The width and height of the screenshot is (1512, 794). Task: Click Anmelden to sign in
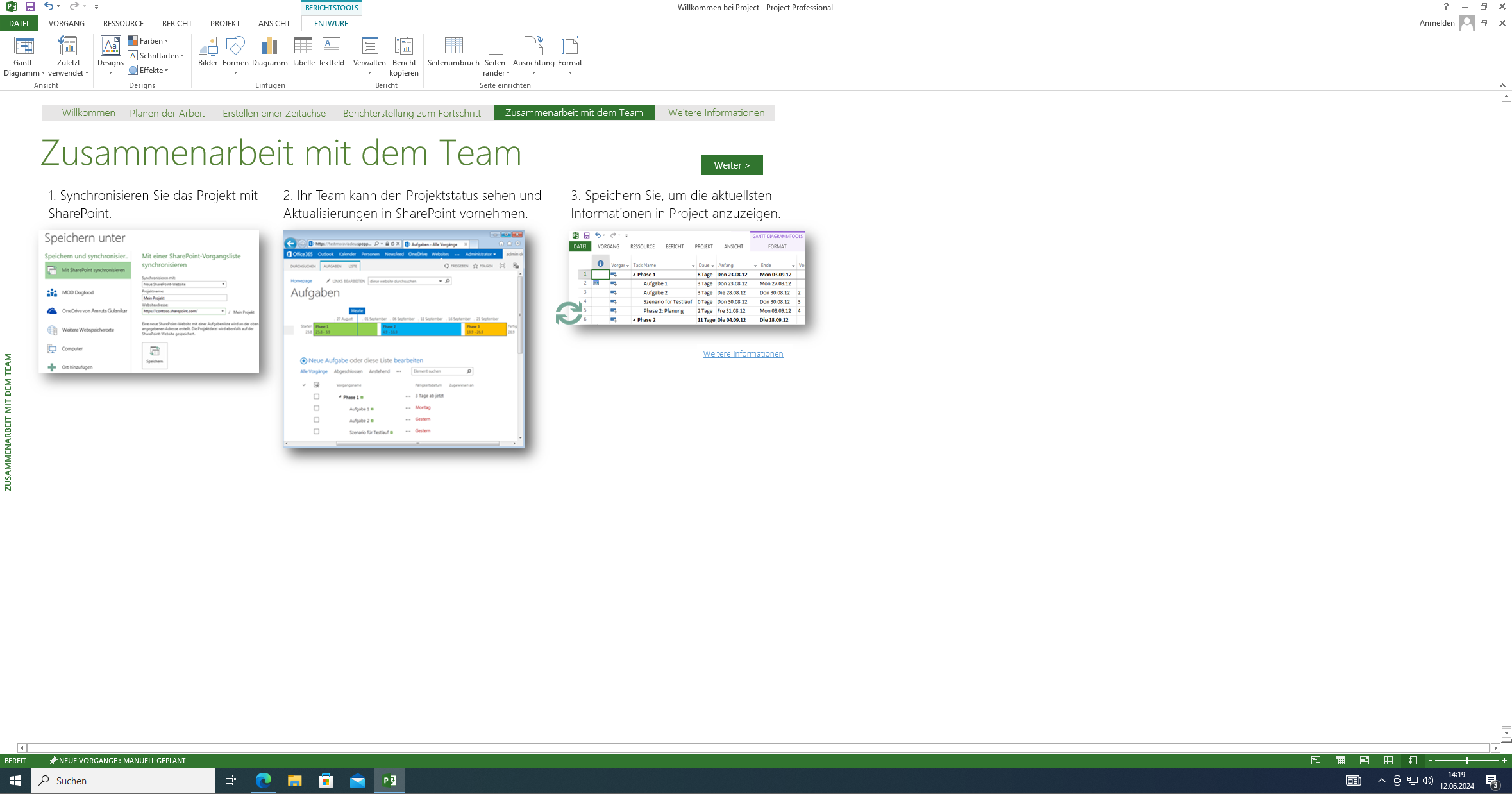tap(1437, 23)
